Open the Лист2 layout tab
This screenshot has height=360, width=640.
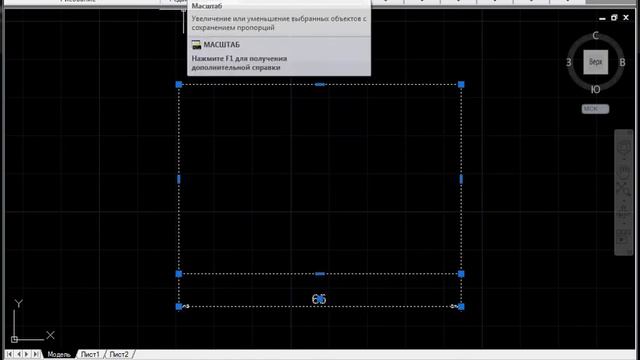119,354
